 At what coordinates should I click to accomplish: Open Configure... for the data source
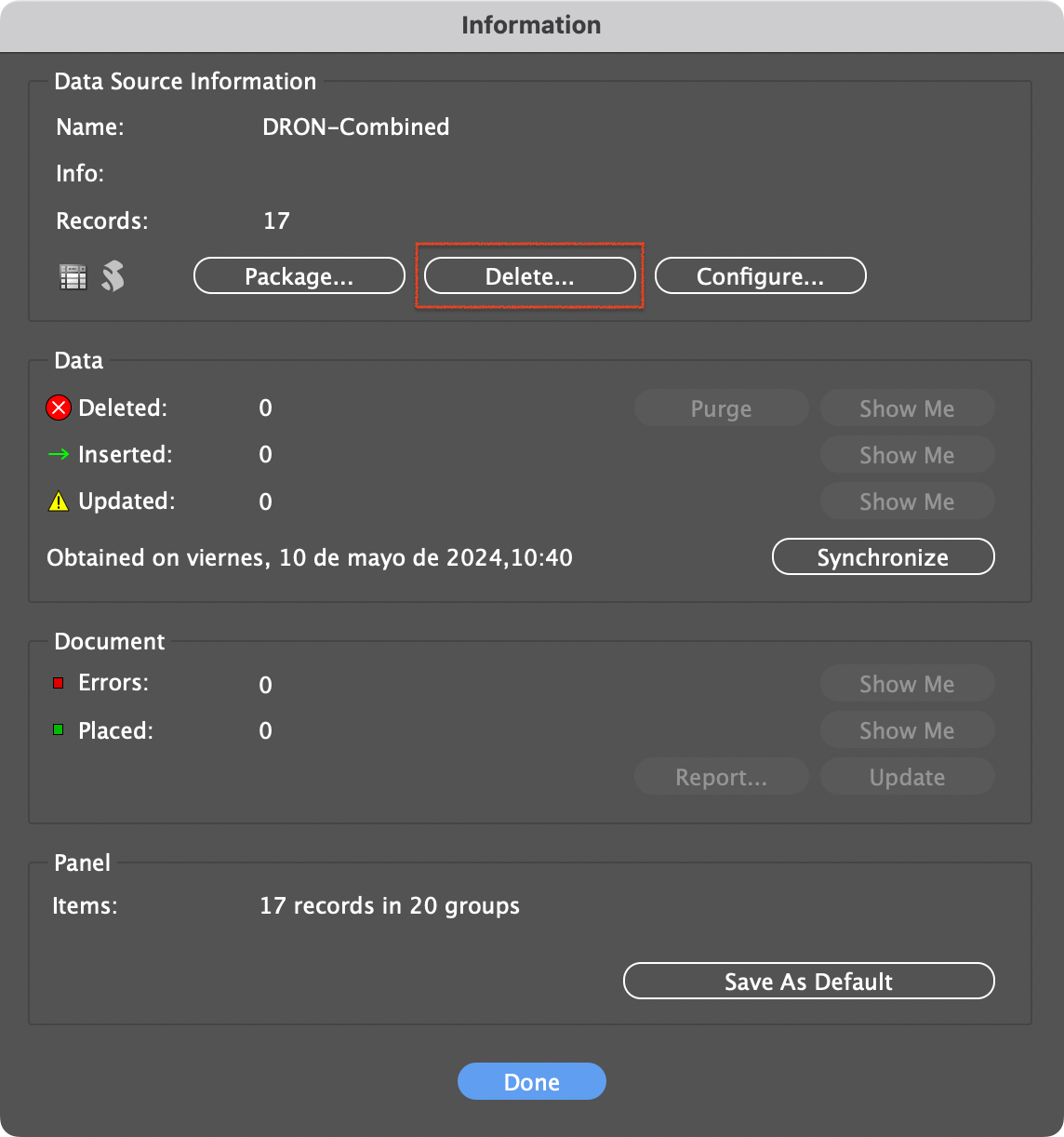point(760,276)
